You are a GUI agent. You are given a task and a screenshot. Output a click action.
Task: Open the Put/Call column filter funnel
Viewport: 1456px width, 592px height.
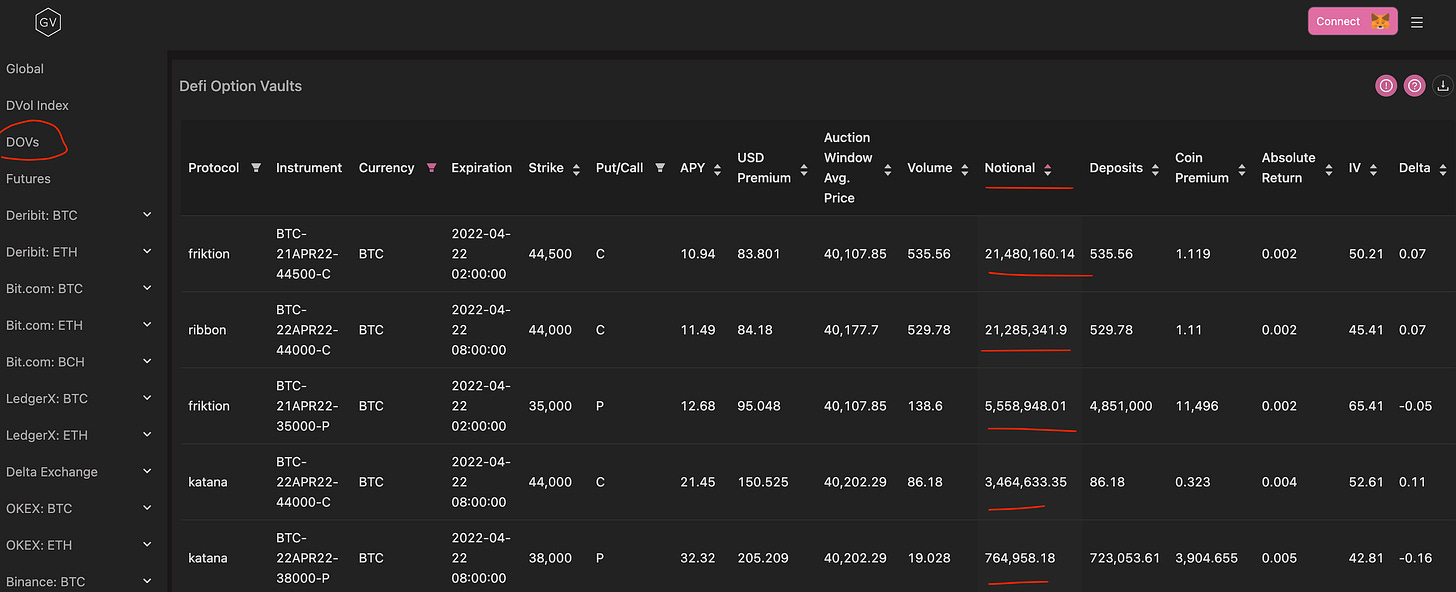pos(660,168)
